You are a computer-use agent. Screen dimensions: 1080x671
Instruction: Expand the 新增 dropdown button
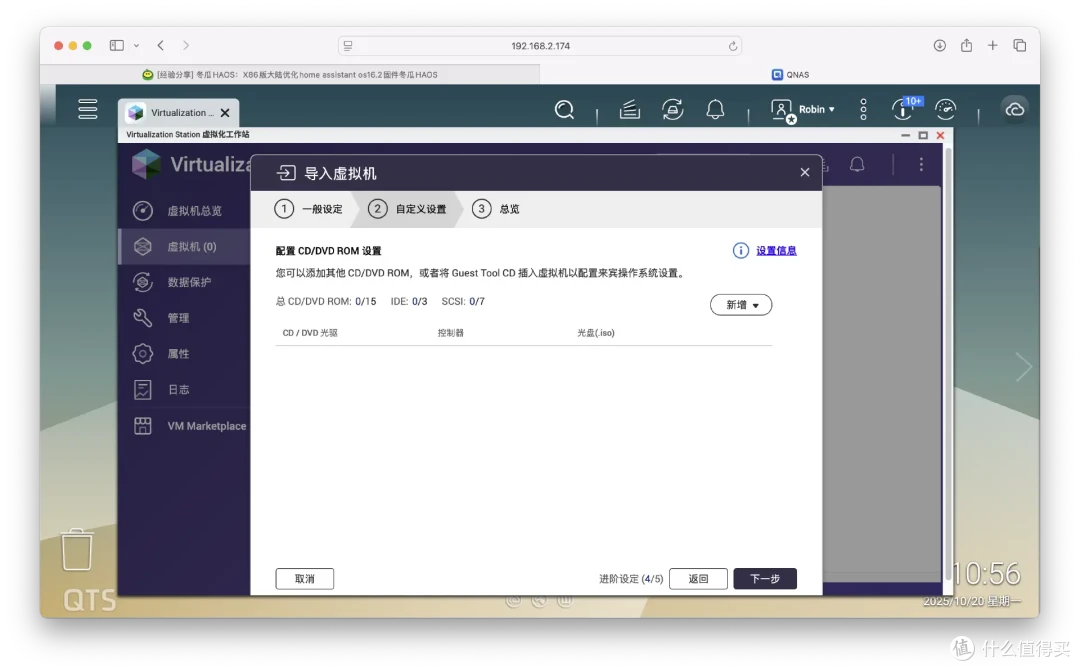pos(741,305)
